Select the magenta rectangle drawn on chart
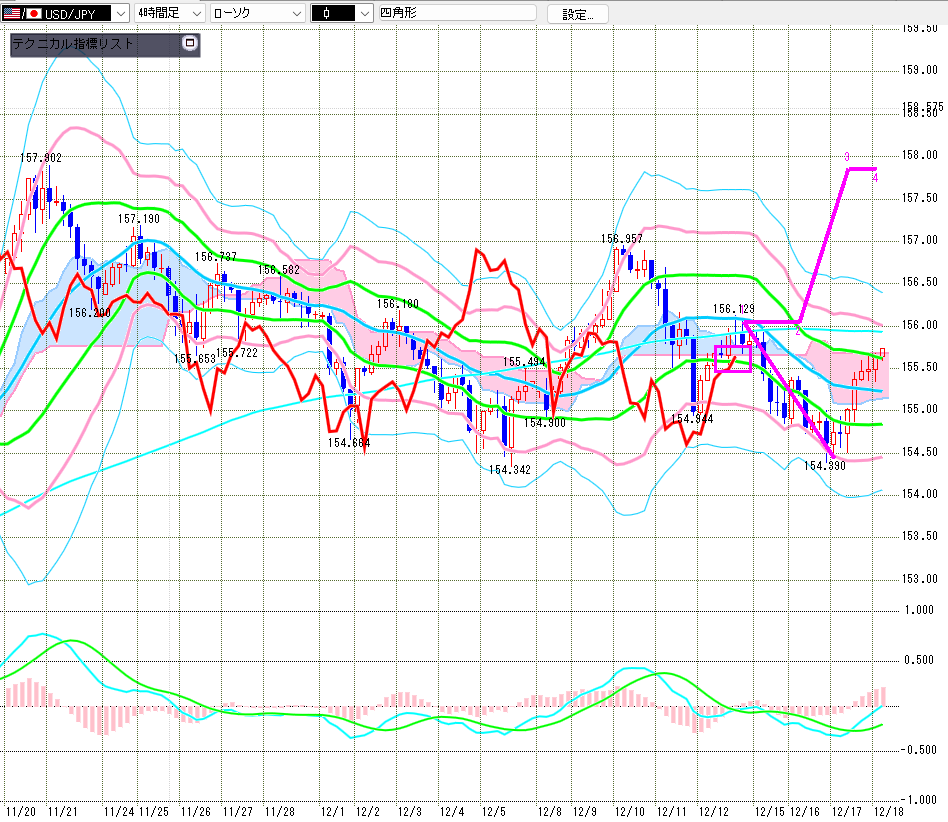Image resolution: width=948 pixels, height=822 pixels. click(732, 359)
